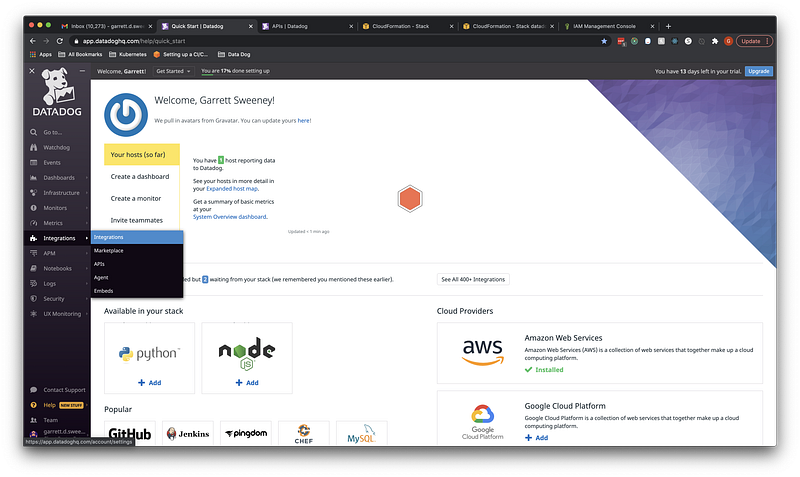Bookmark page with the star icon
This screenshot has width=800, height=477.
(x=604, y=41)
